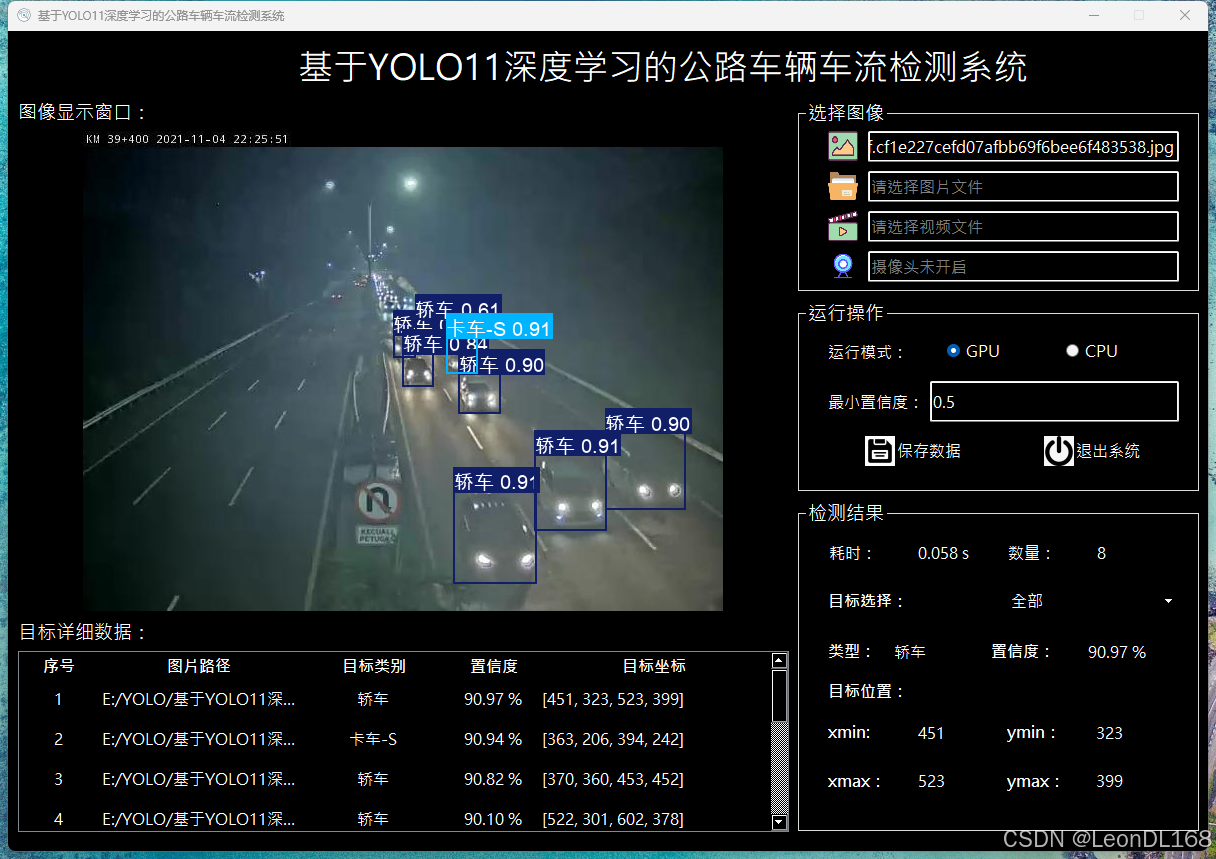Click the 请选择图片文件 folder field
This screenshot has height=859, width=1216.
[1023, 187]
